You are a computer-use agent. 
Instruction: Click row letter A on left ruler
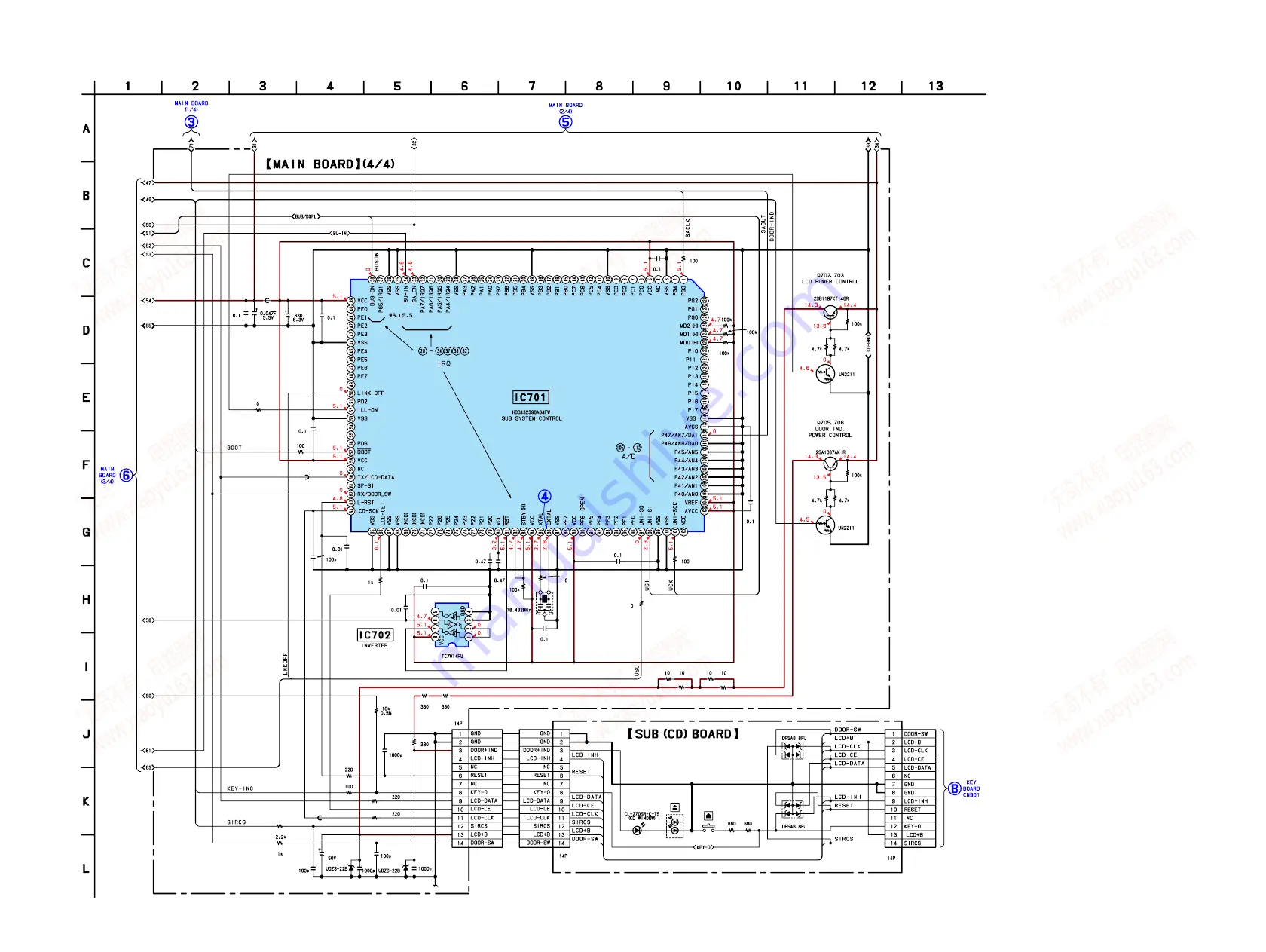point(86,128)
